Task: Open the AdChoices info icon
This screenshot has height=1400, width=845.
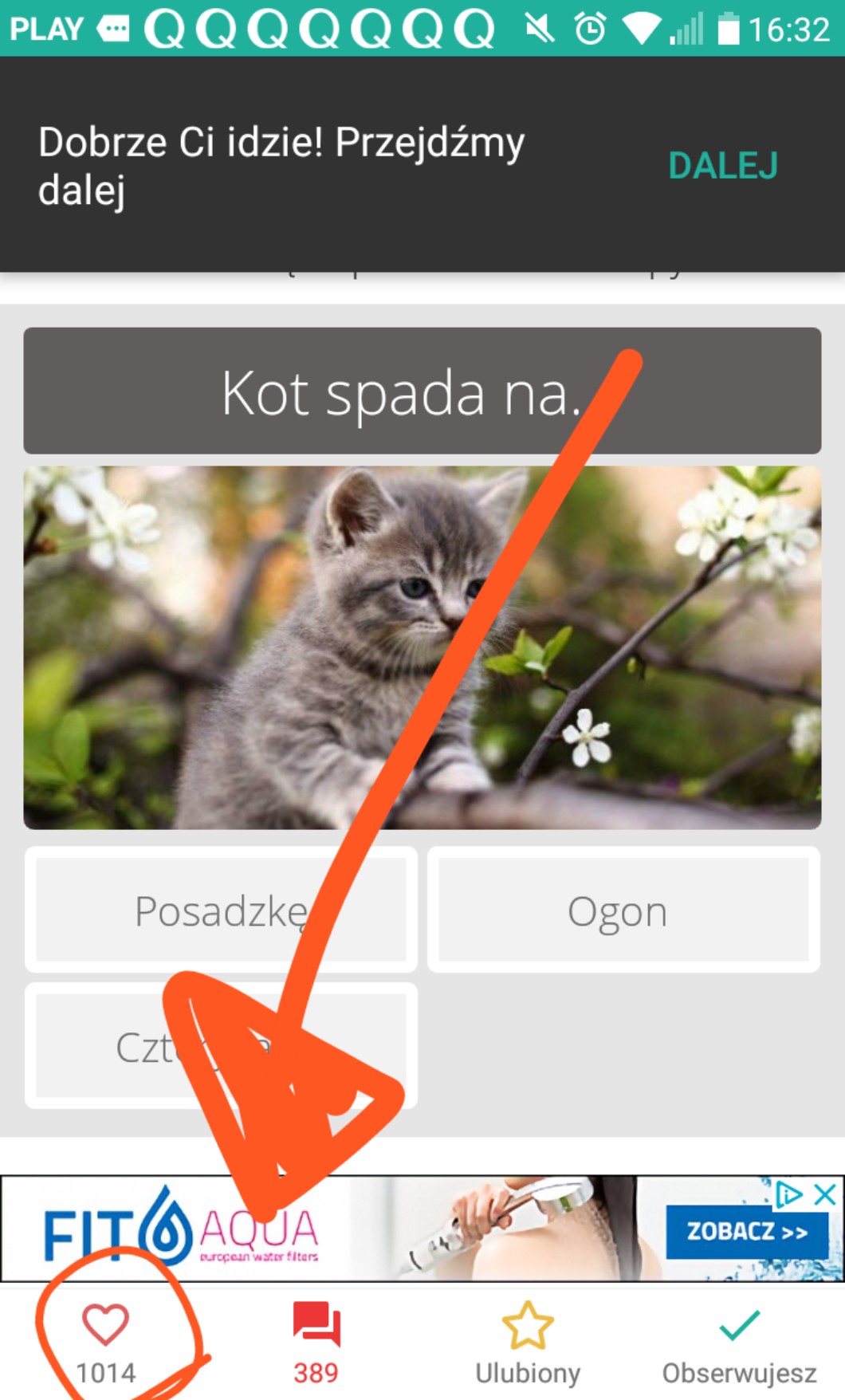Action: tap(788, 1194)
